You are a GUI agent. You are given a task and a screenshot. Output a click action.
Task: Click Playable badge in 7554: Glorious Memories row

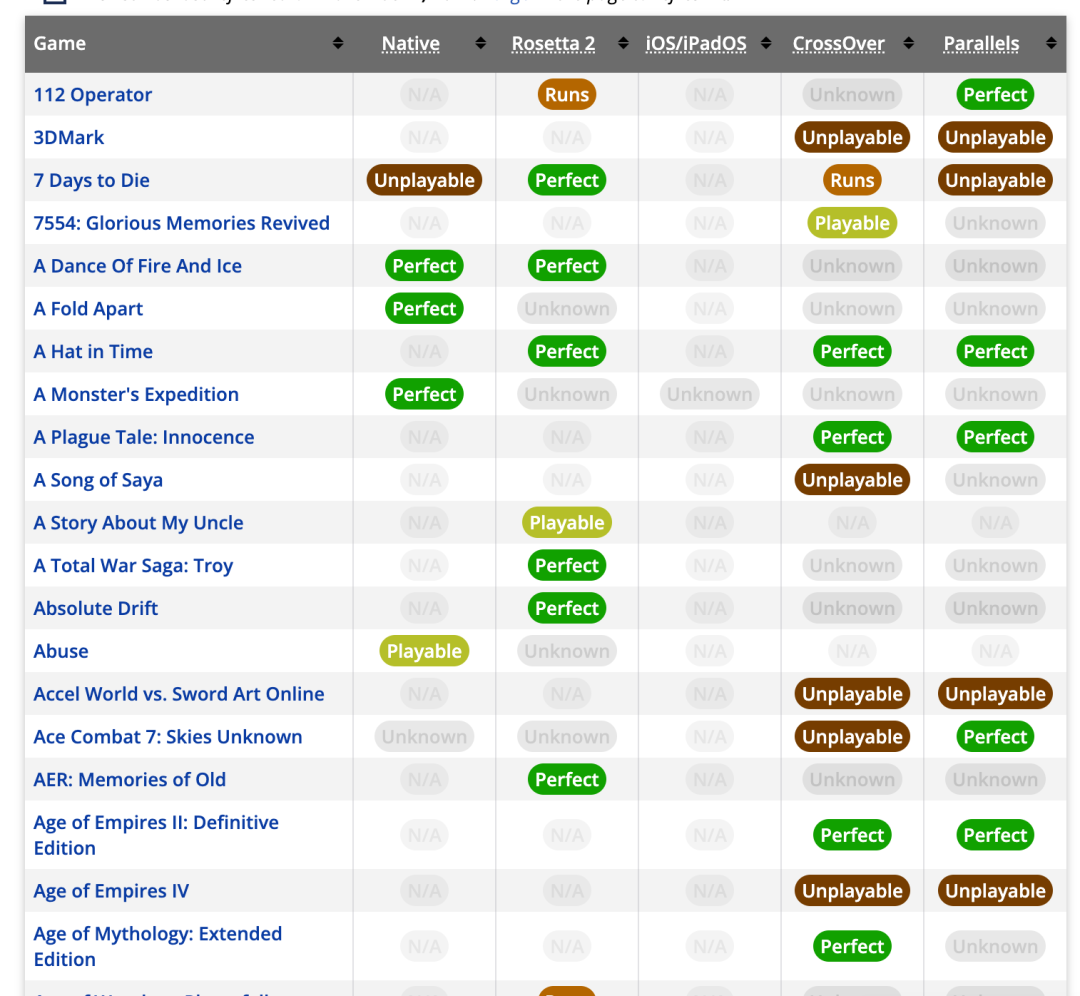pyautogui.click(x=852, y=223)
